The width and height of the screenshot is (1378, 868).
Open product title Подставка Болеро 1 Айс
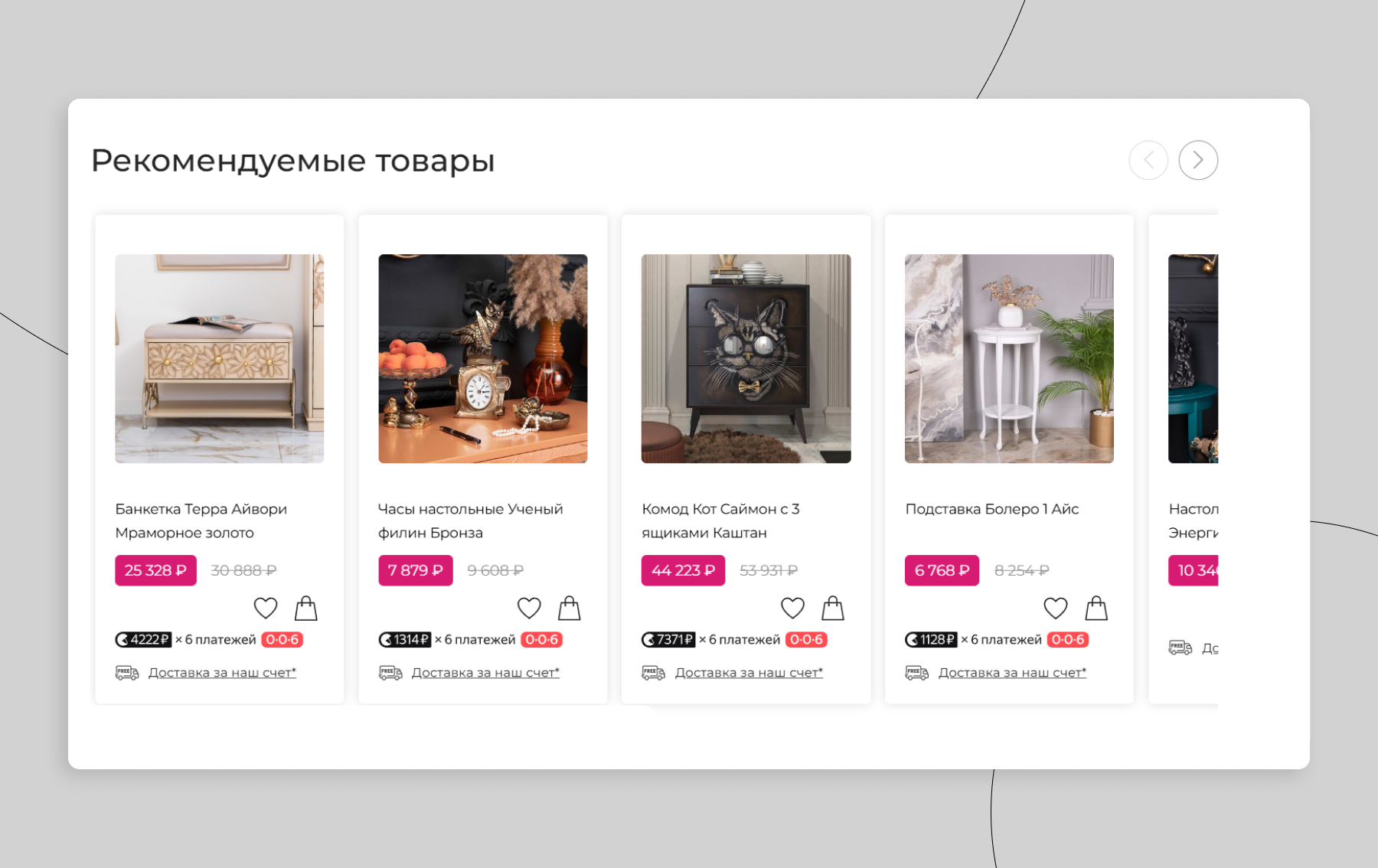992,509
